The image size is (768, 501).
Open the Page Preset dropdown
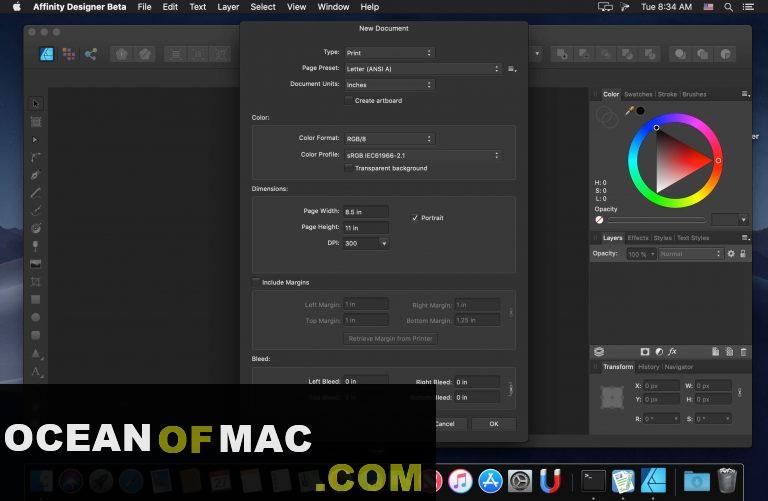pos(423,69)
